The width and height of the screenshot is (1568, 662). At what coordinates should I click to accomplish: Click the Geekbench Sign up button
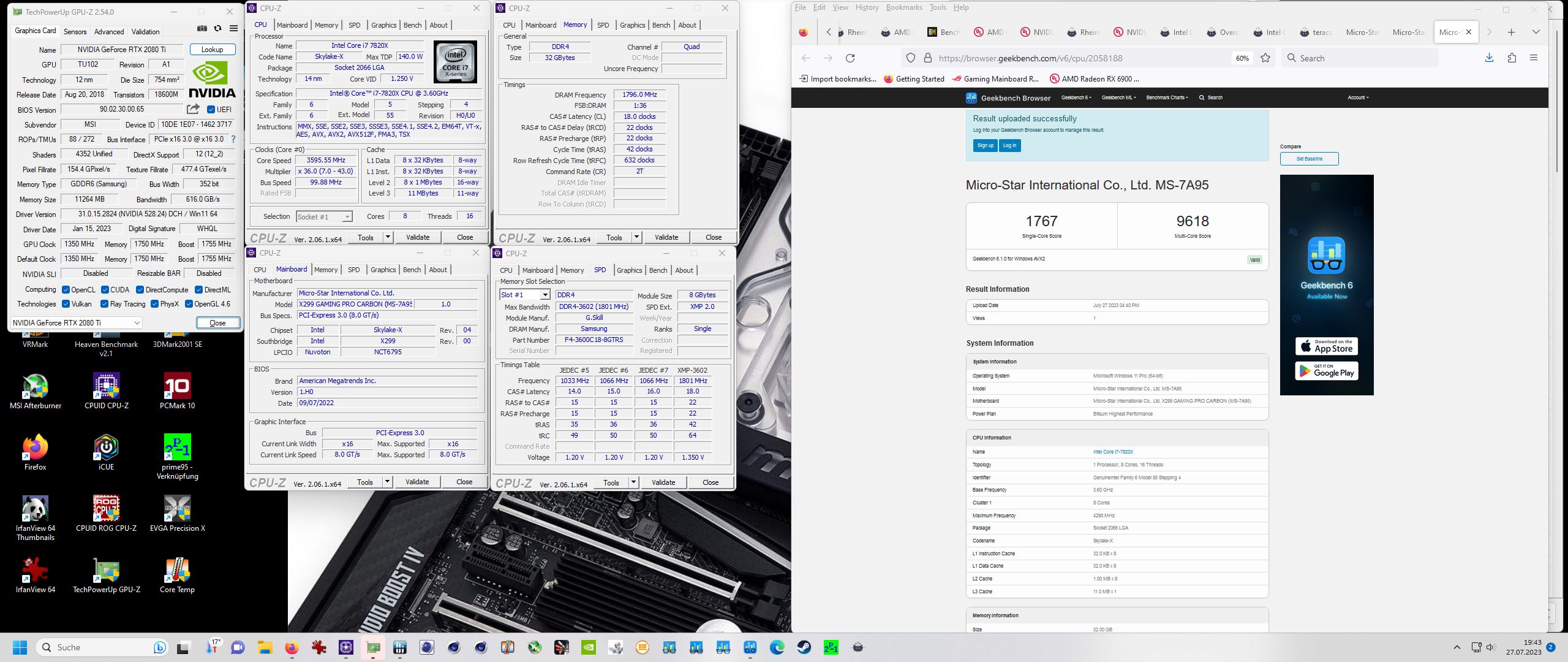click(x=985, y=145)
